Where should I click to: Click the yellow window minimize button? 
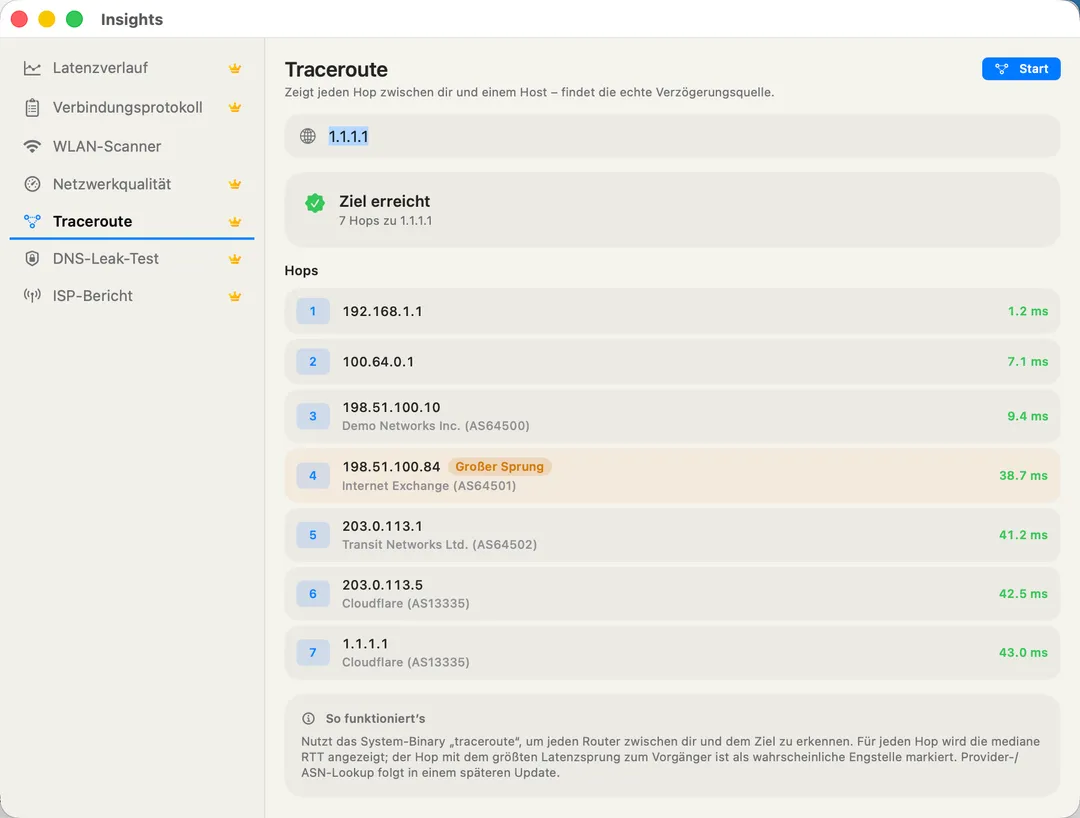pos(47,19)
